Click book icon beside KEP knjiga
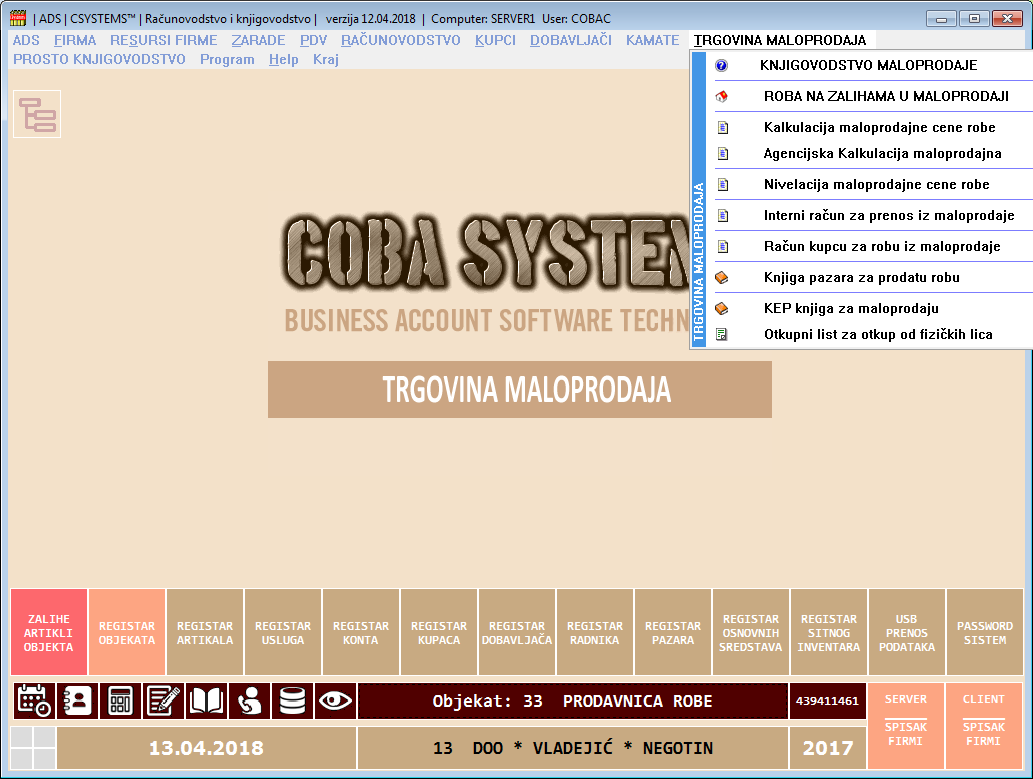 point(721,308)
